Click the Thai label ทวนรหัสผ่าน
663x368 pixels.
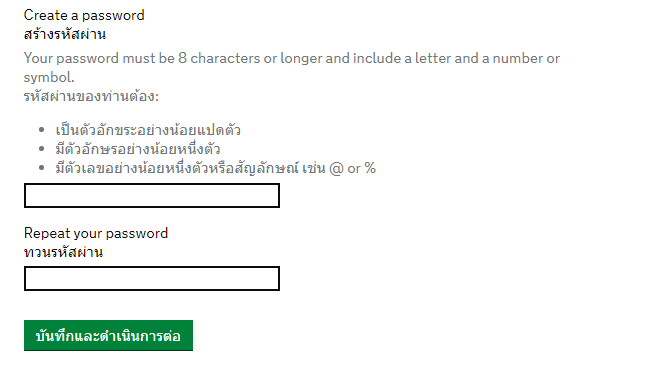pyautogui.click(x=63, y=253)
